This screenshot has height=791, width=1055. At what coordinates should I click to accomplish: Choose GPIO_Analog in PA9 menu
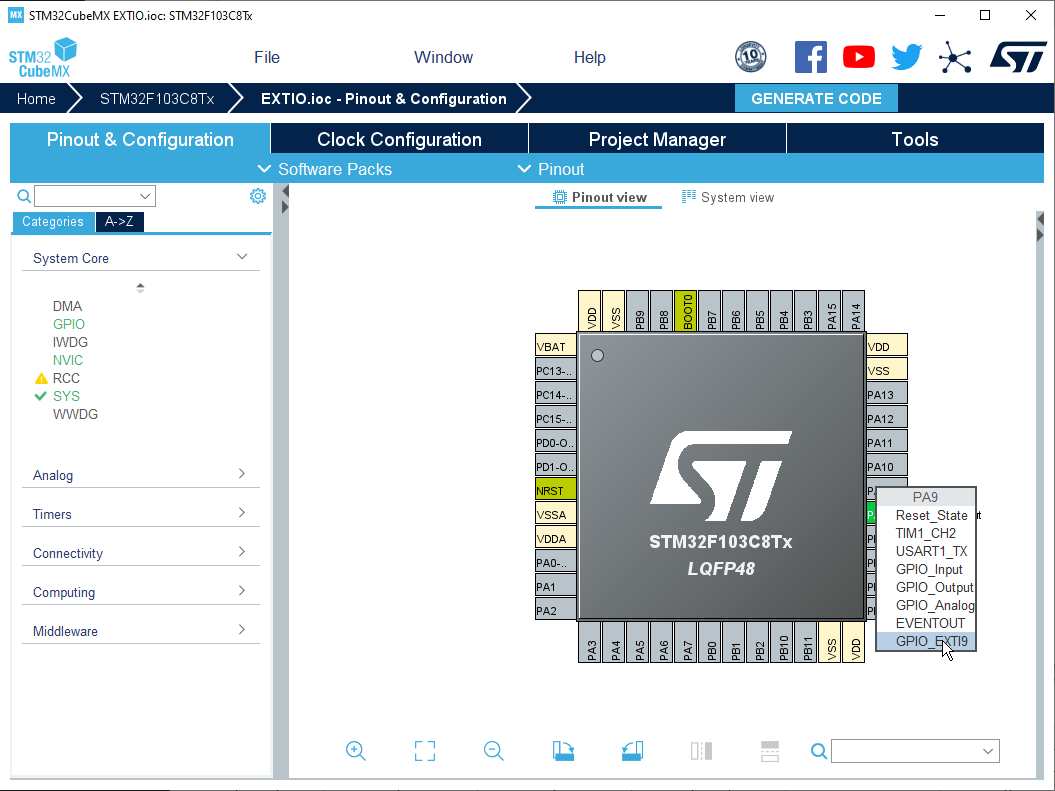point(926,605)
